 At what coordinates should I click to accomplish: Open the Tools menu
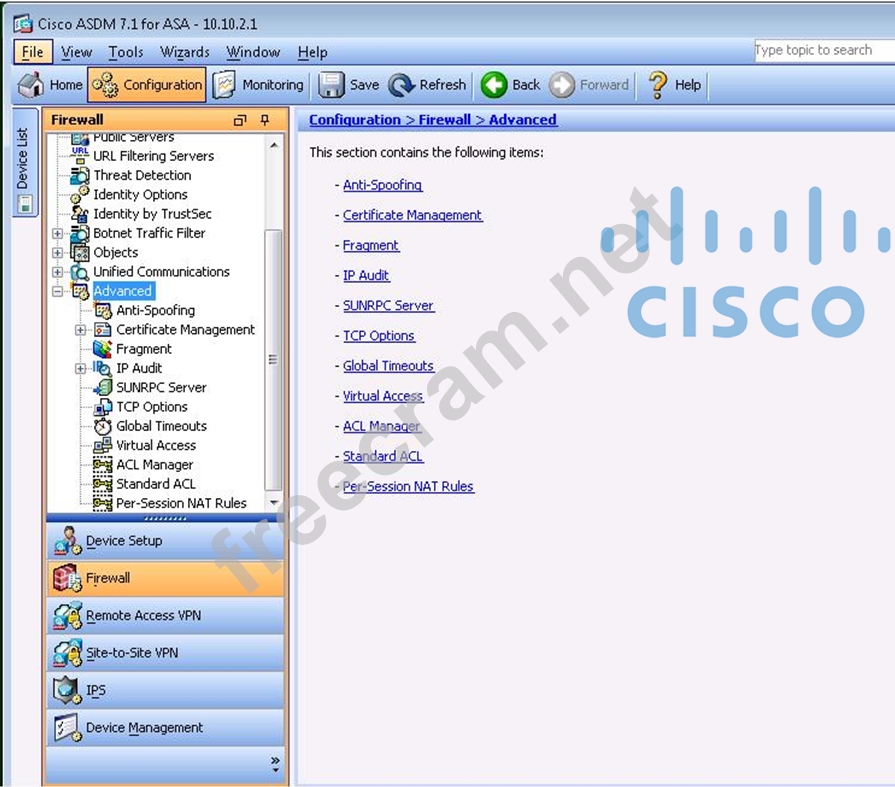(x=126, y=52)
